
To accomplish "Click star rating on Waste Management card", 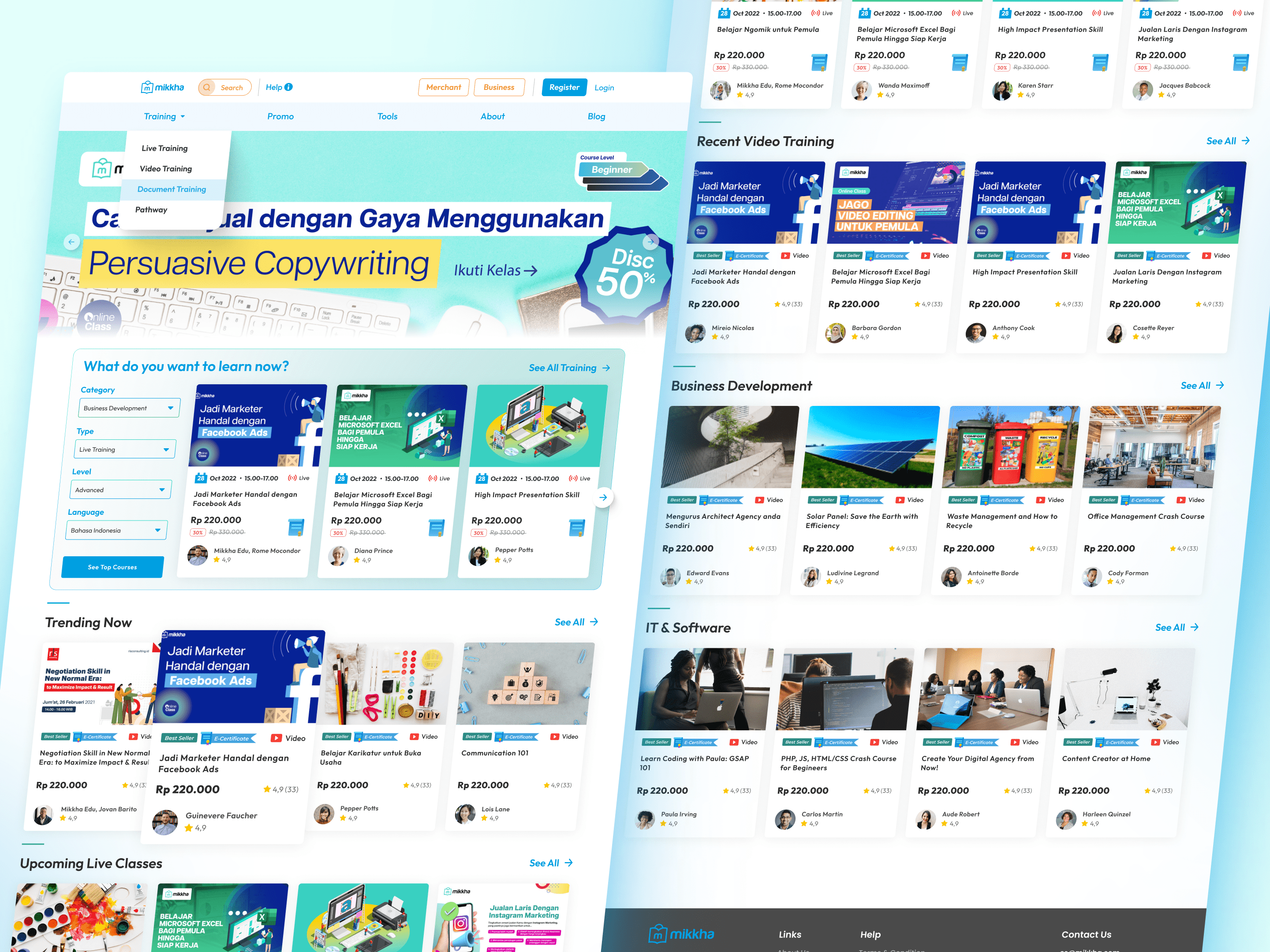I will [1043, 549].
